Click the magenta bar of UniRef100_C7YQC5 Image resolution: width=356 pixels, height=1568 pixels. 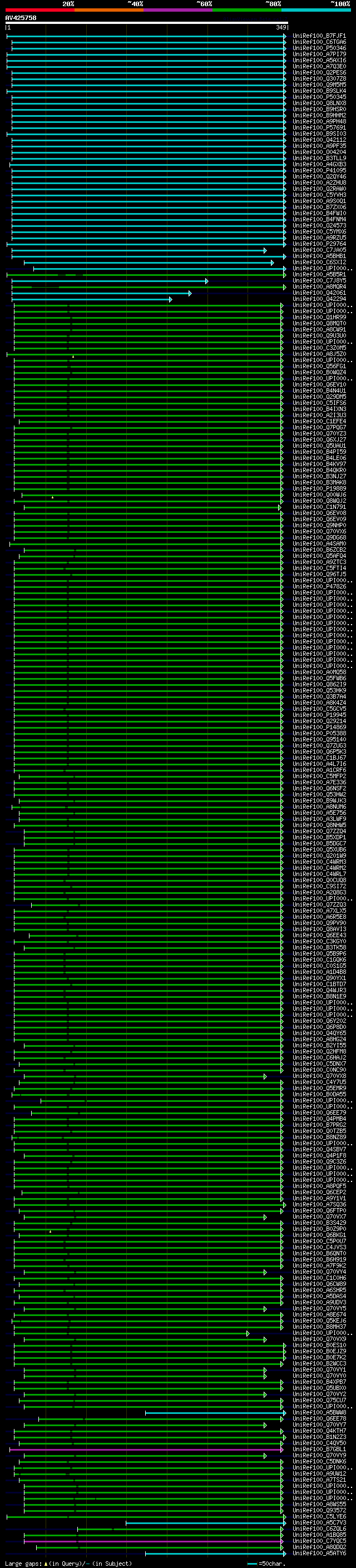pyautogui.click(x=154, y=1541)
